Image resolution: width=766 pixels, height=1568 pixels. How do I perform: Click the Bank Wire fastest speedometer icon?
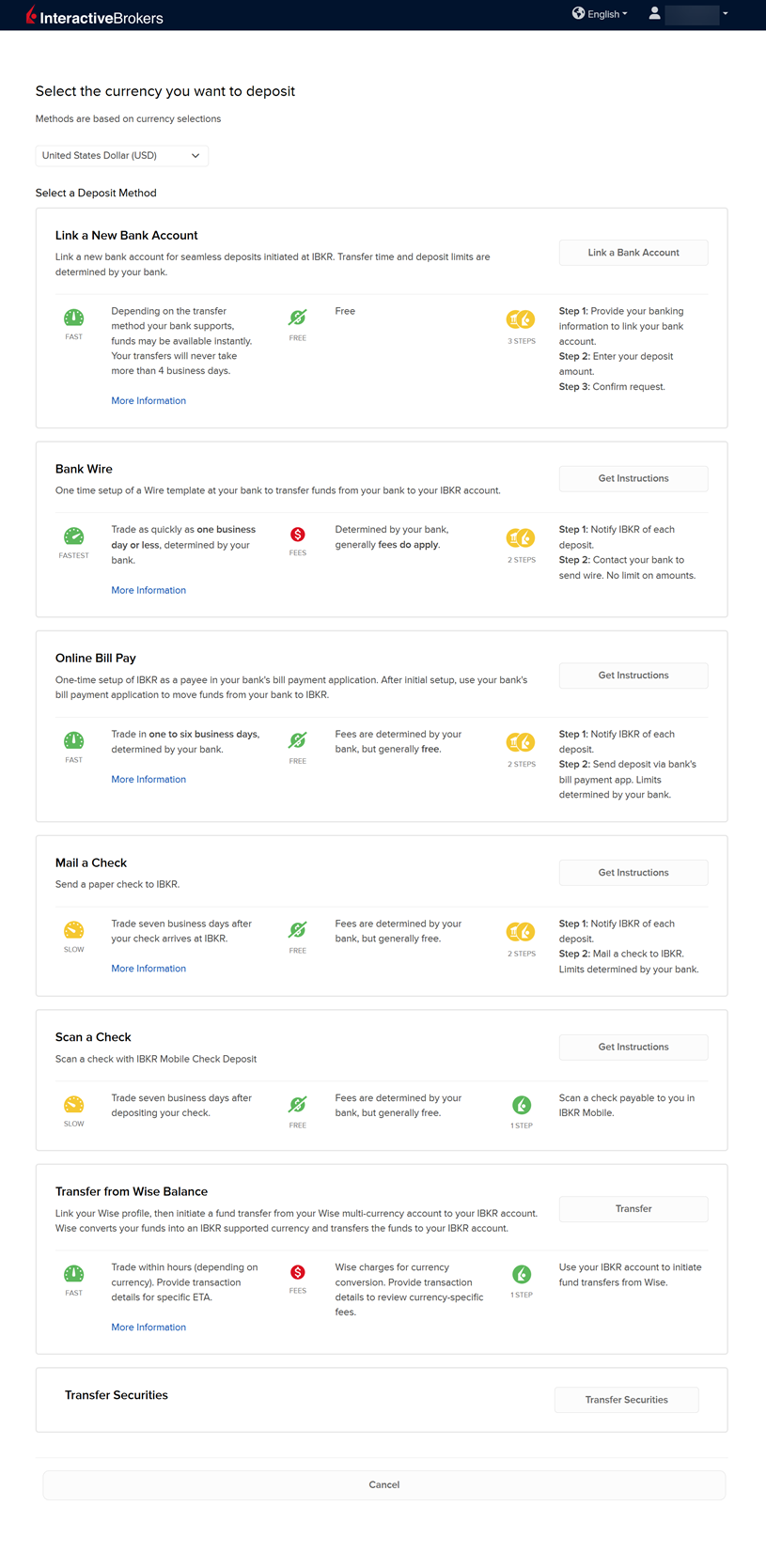[x=73, y=536]
